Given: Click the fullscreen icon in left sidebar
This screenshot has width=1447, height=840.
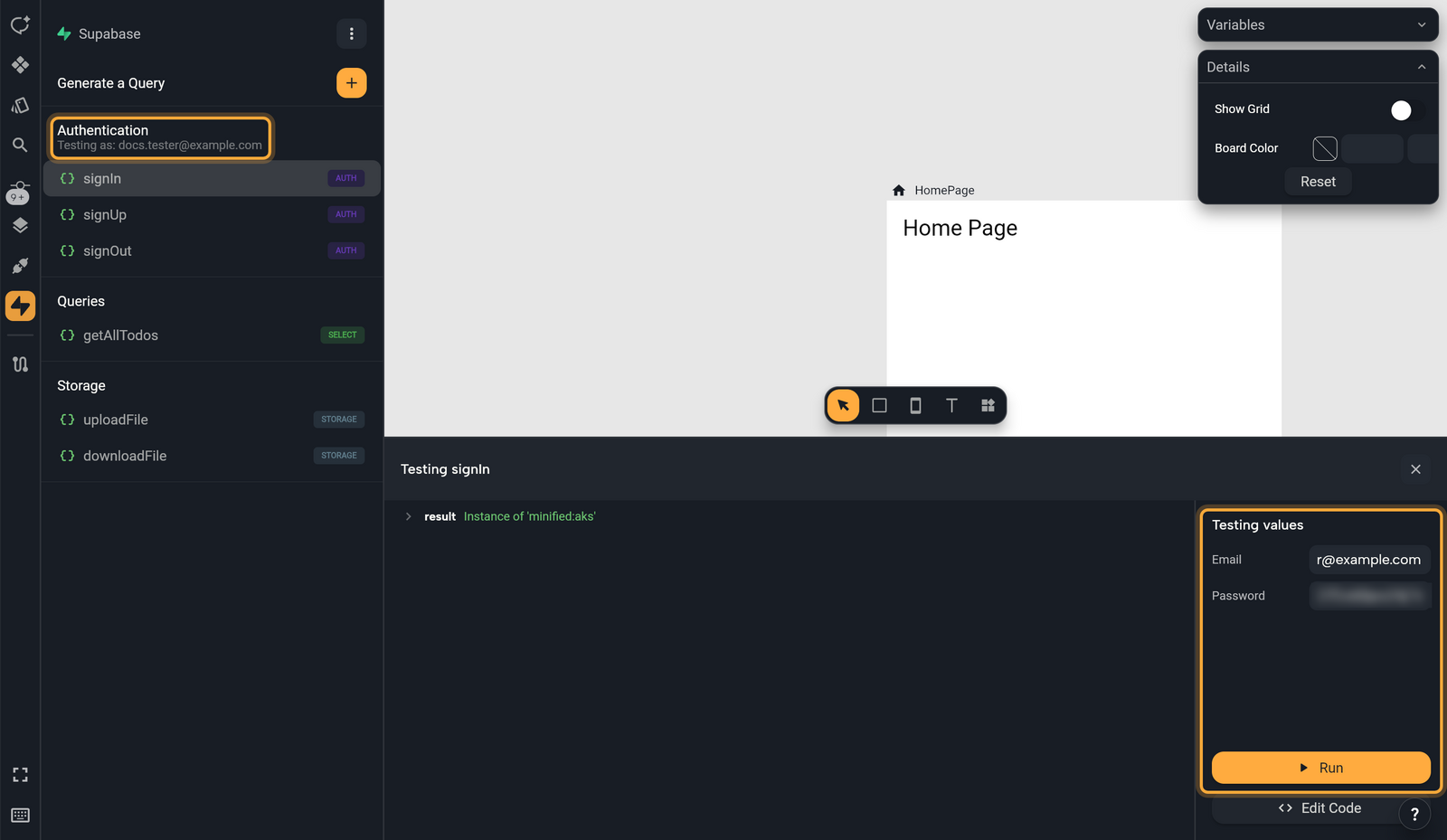Looking at the screenshot, I should 20,775.
